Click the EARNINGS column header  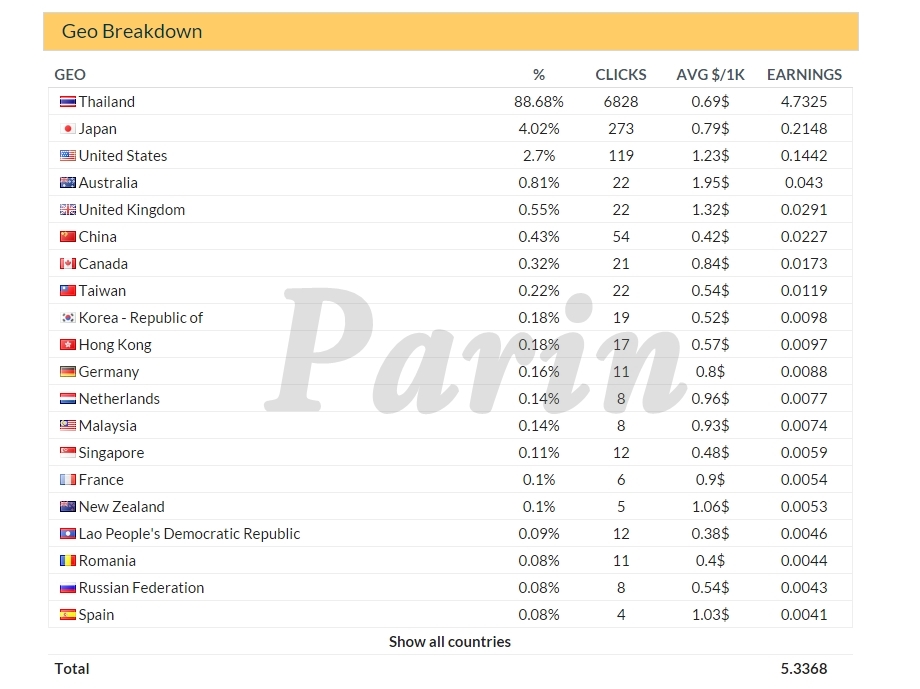(x=804, y=75)
